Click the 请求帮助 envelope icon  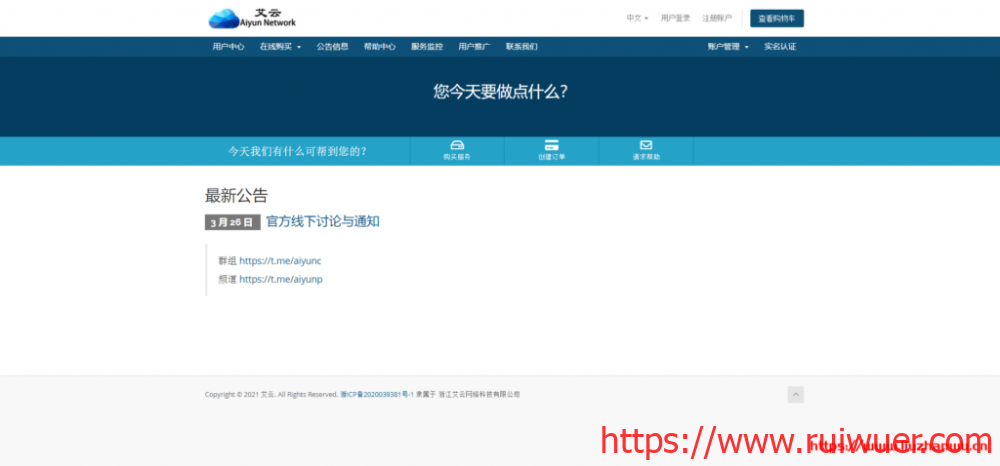pyautogui.click(x=646, y=145)
